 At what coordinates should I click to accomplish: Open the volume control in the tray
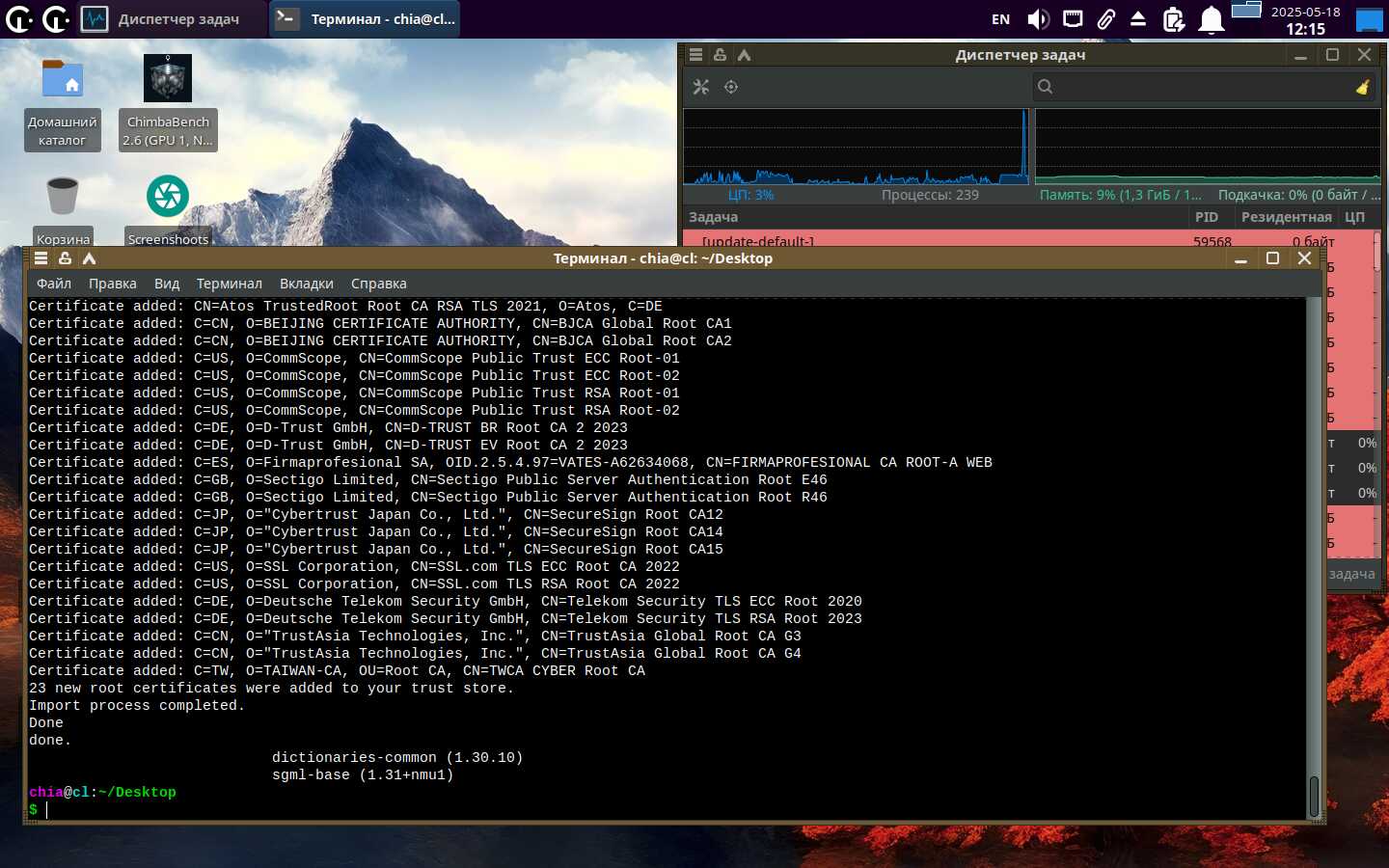(x=1038, y=19)
